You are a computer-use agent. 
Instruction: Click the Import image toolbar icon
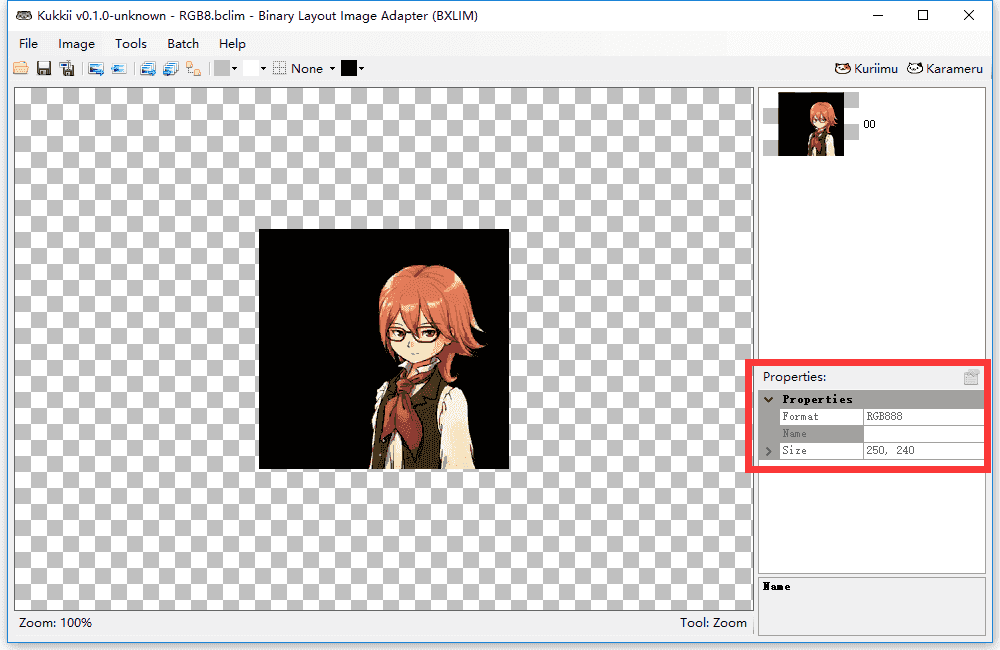119,68
